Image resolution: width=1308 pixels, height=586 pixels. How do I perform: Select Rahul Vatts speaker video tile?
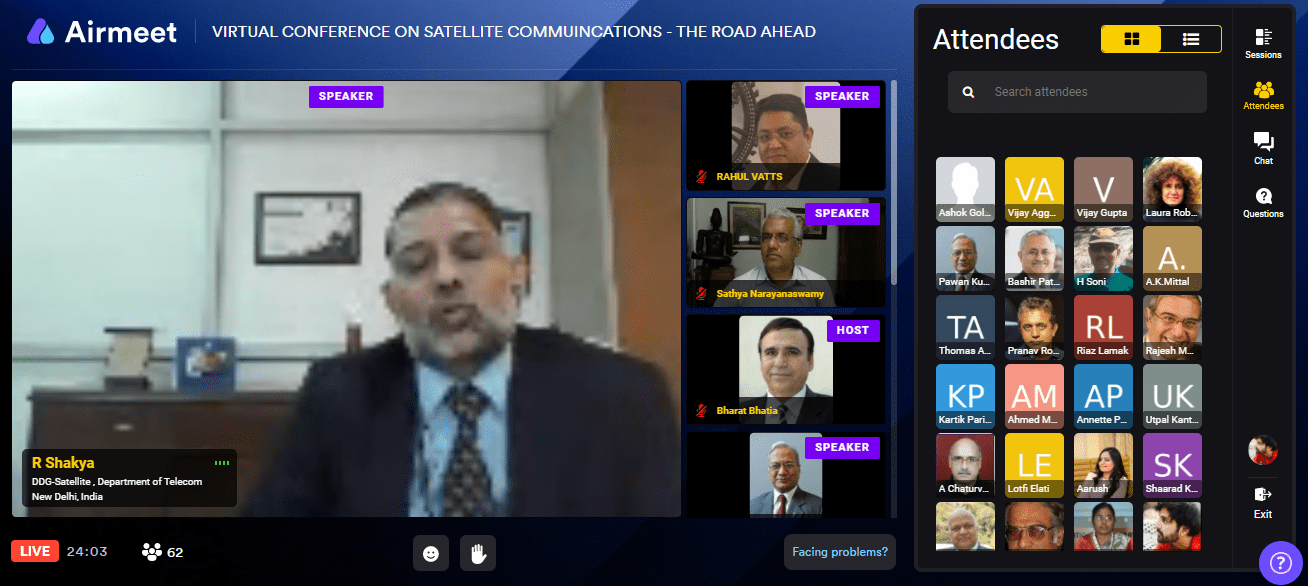tap(786, 136)
